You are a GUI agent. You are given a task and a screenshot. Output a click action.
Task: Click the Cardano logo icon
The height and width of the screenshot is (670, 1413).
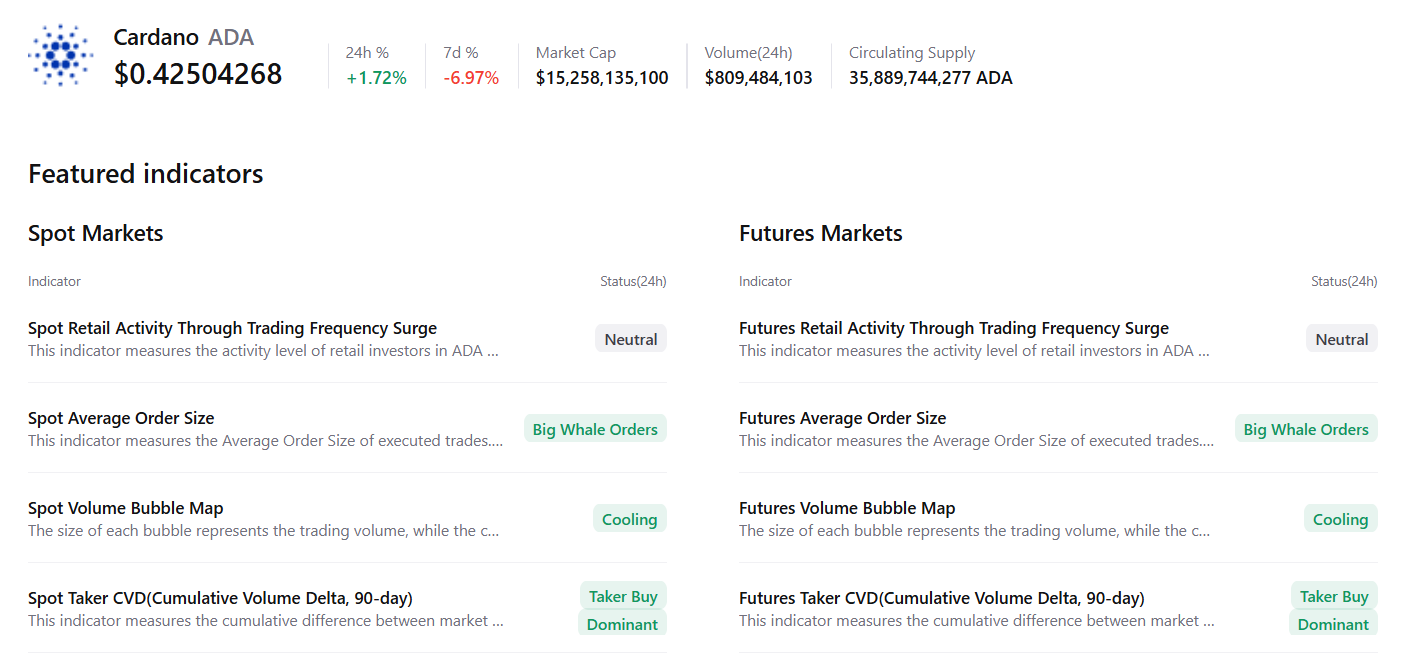[x=60, y=54]
